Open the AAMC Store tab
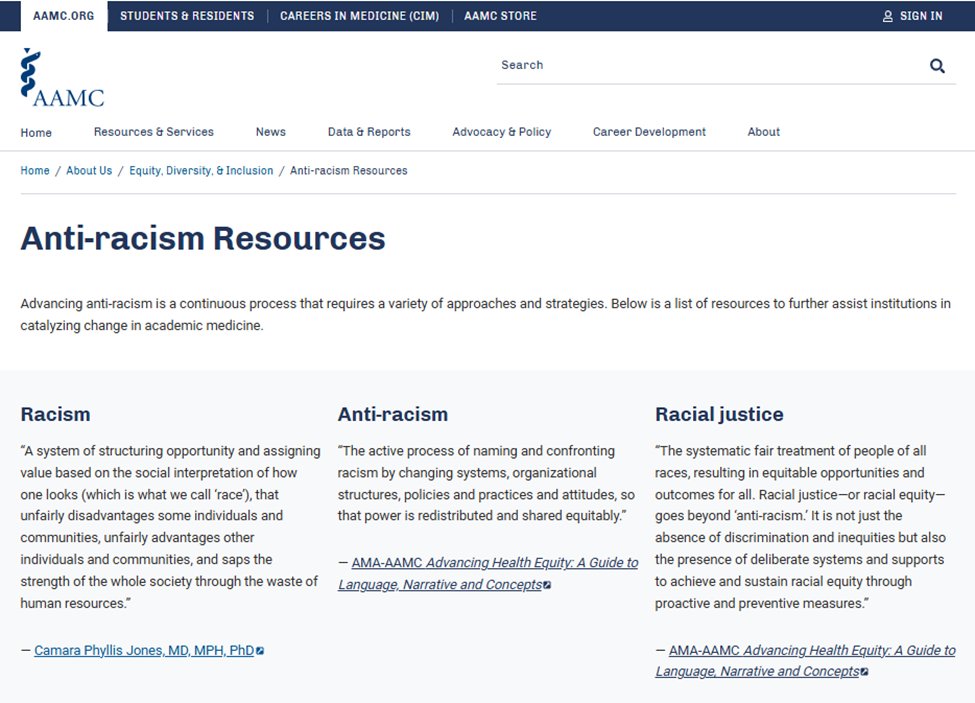Screen dimensions: 975x703 point(500,16)
